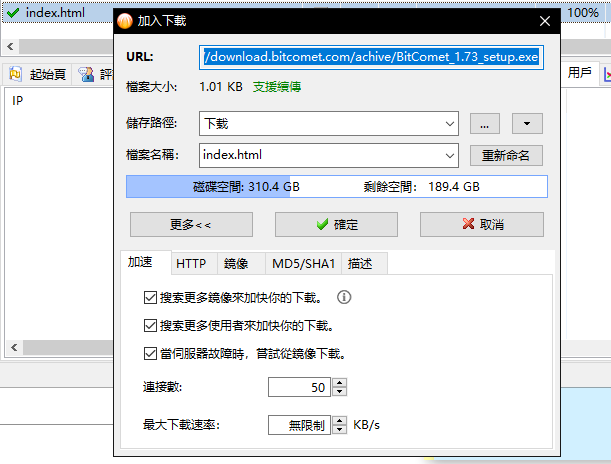Switch to the HTTP tab
The height and width of the screenshot is (464, 611).
[191, 264]
